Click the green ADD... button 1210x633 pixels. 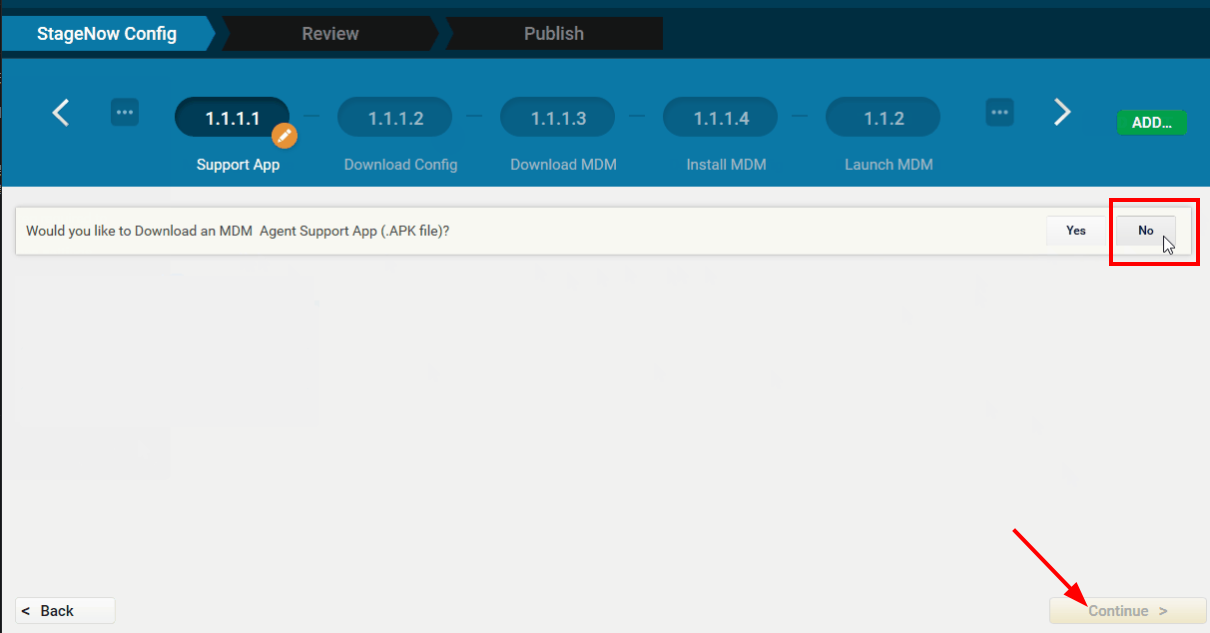pyautogui.click(x=1152, y=123)
